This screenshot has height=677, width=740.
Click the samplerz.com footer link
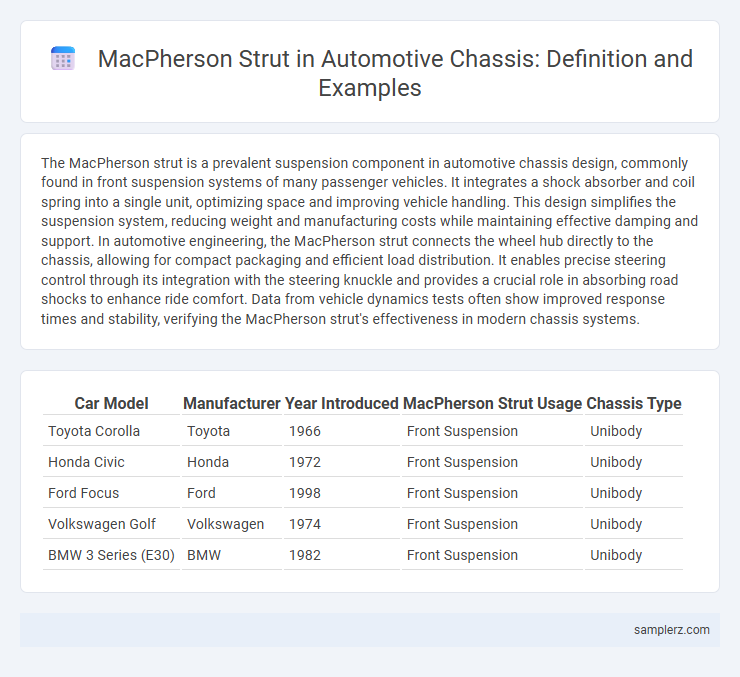pos(672,630)
